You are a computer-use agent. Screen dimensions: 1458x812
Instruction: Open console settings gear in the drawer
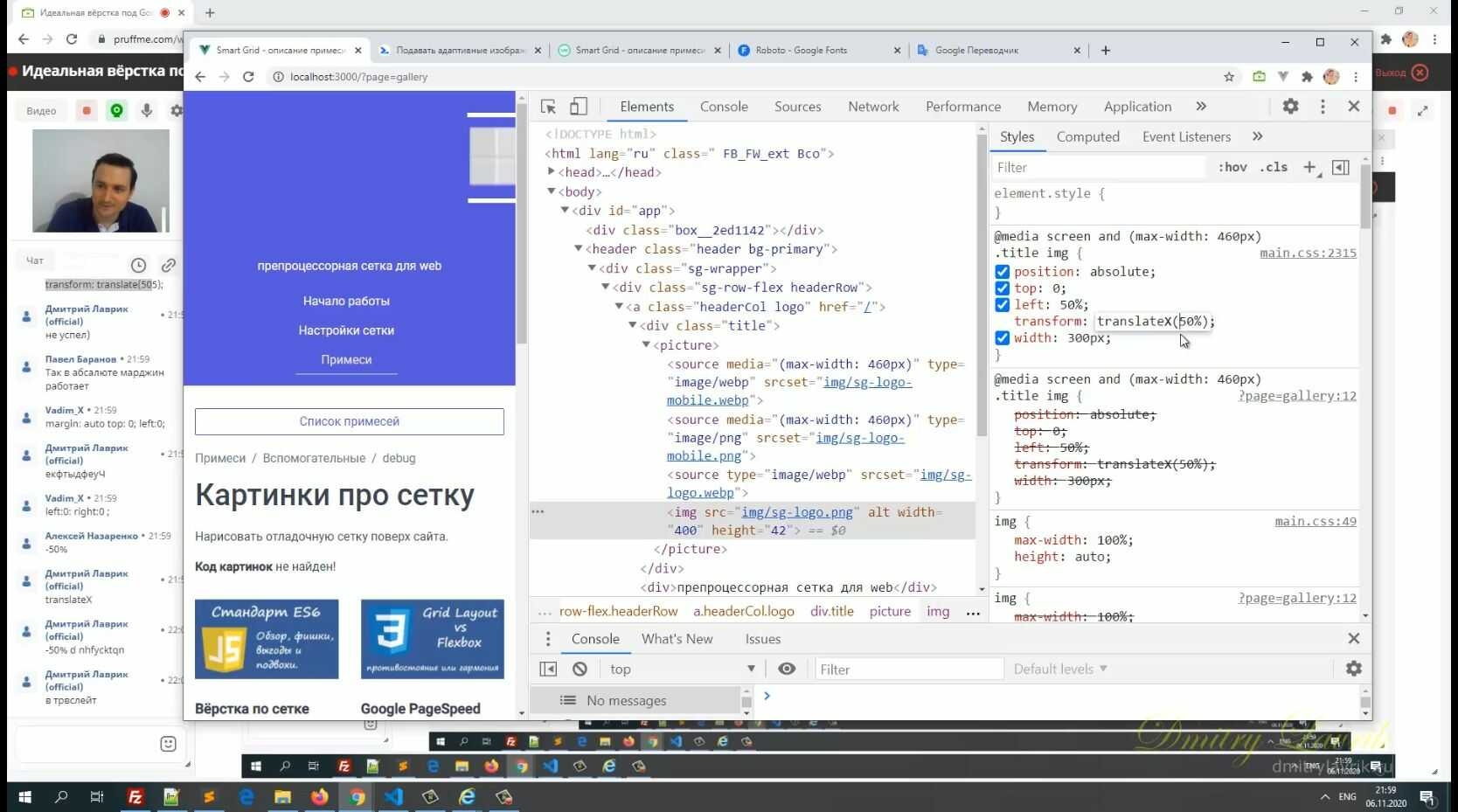[1354, 669]
